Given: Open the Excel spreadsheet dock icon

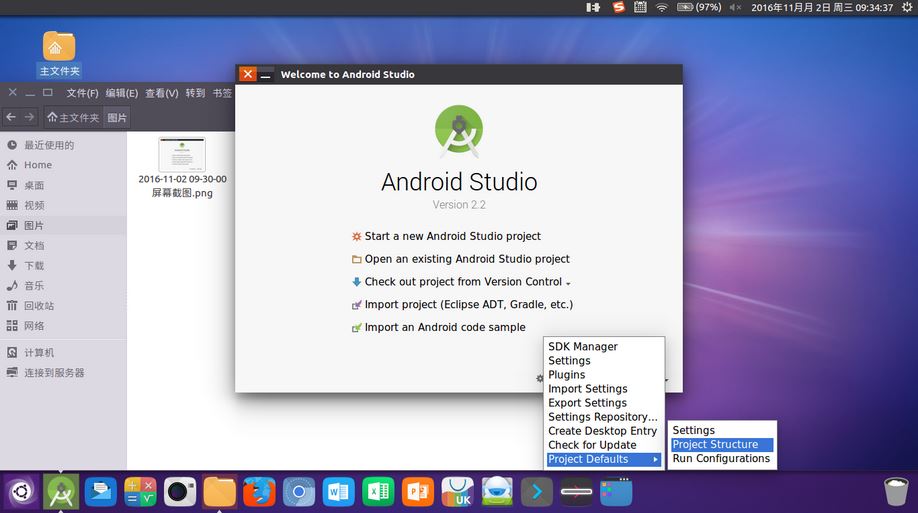Looking at the screenshot, I should pos(378,492).
